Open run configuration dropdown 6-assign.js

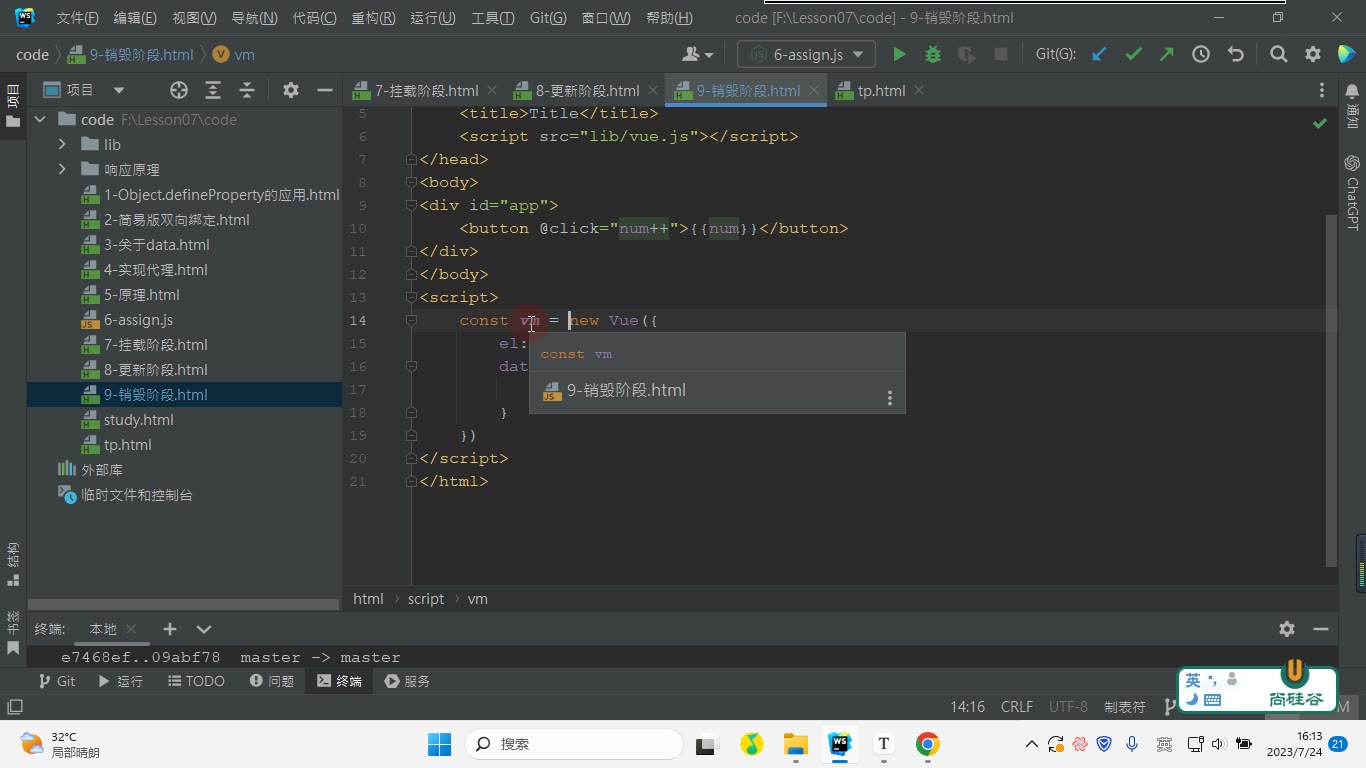(806, 54)
